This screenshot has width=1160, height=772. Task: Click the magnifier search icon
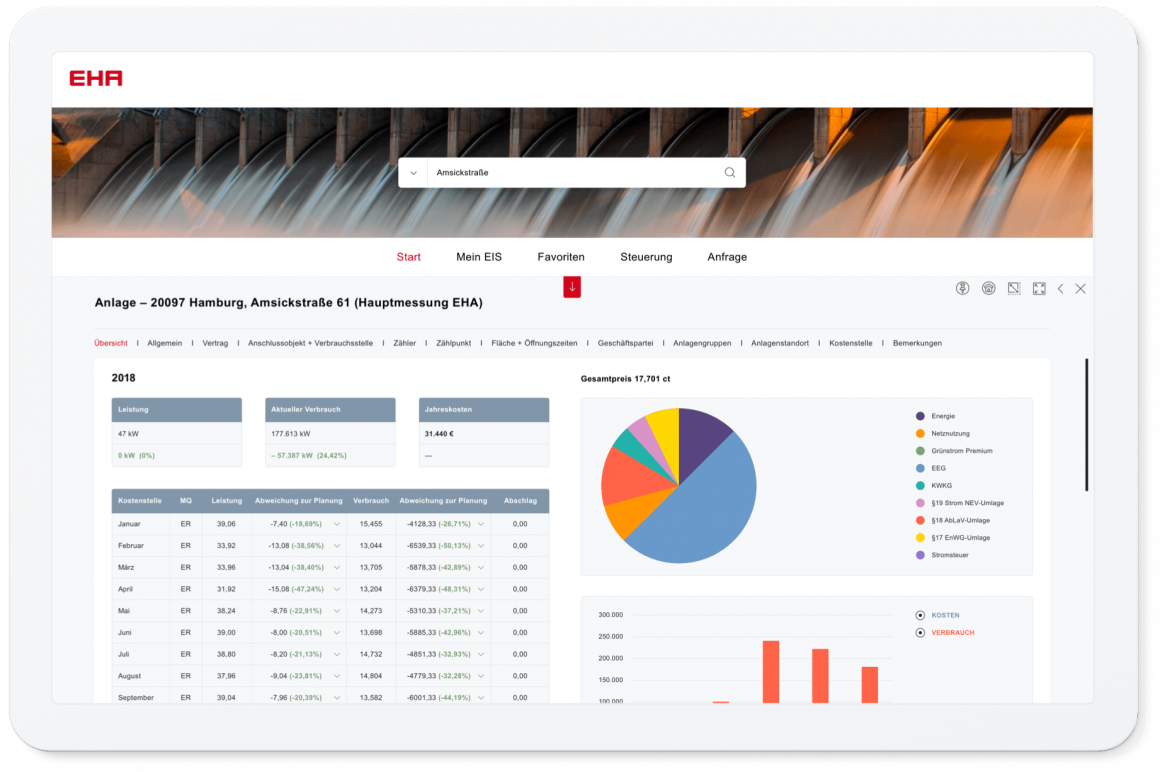pyautogui.click(x=730, y=173)
